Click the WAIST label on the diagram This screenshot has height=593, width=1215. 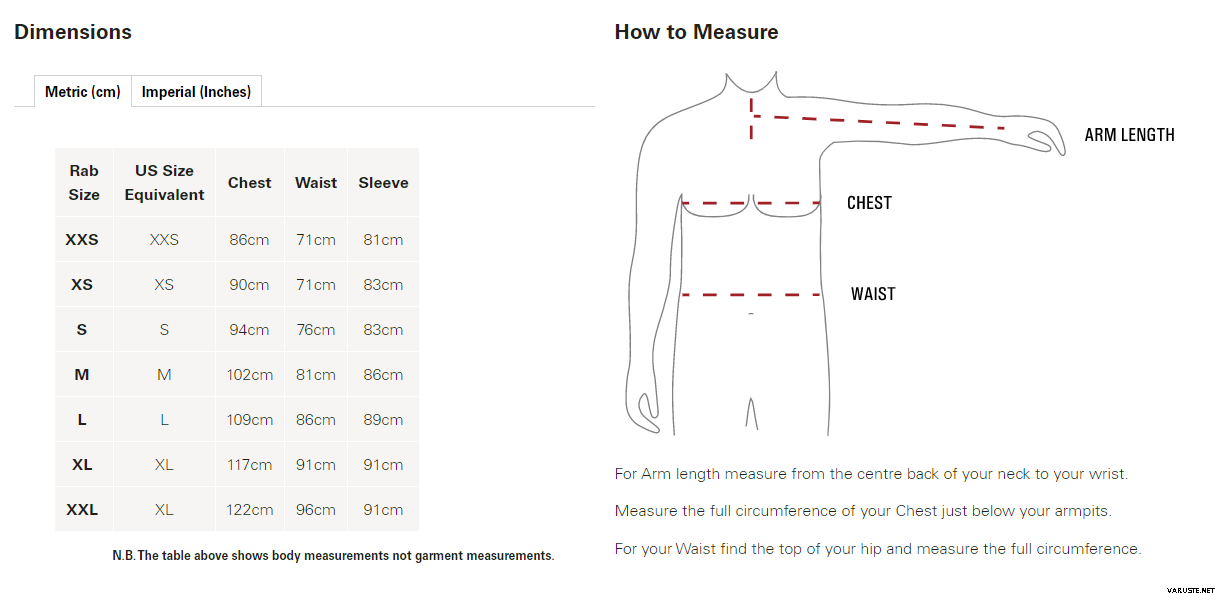pyautogui.click(x=873, y=294)
